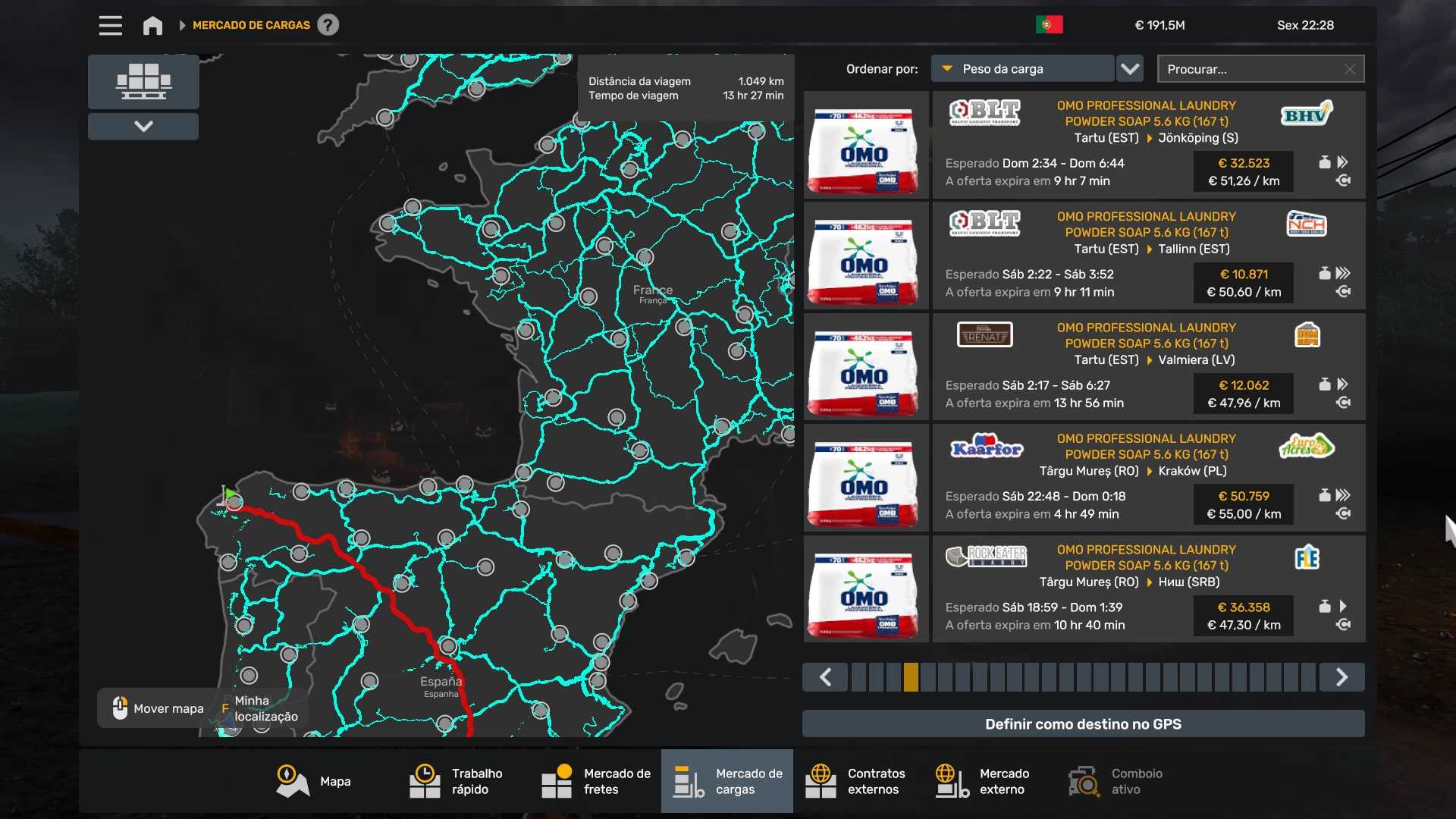Click the home icon in breadcrumb
This screenshot has width=1456, height=819.
(152, 25)
